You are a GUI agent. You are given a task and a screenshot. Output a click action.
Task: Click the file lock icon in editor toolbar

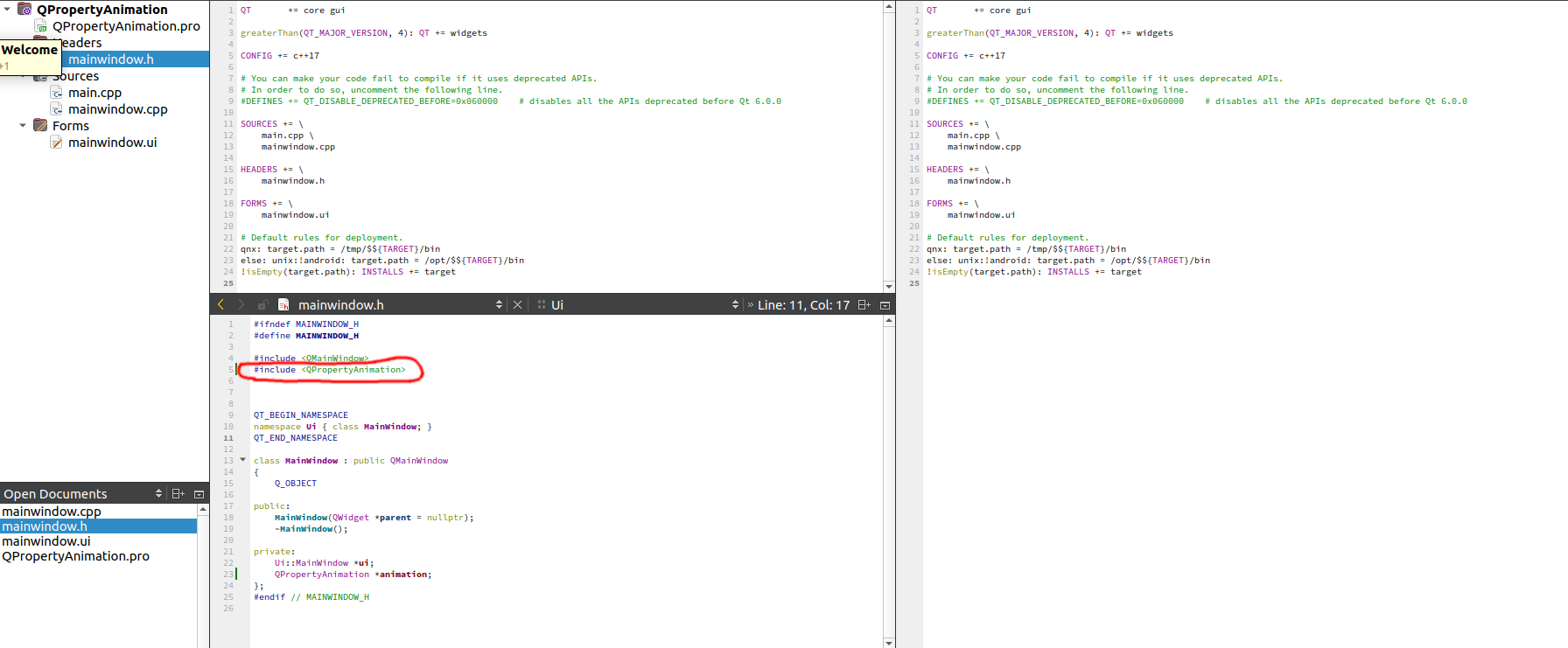tap(262, 305)
